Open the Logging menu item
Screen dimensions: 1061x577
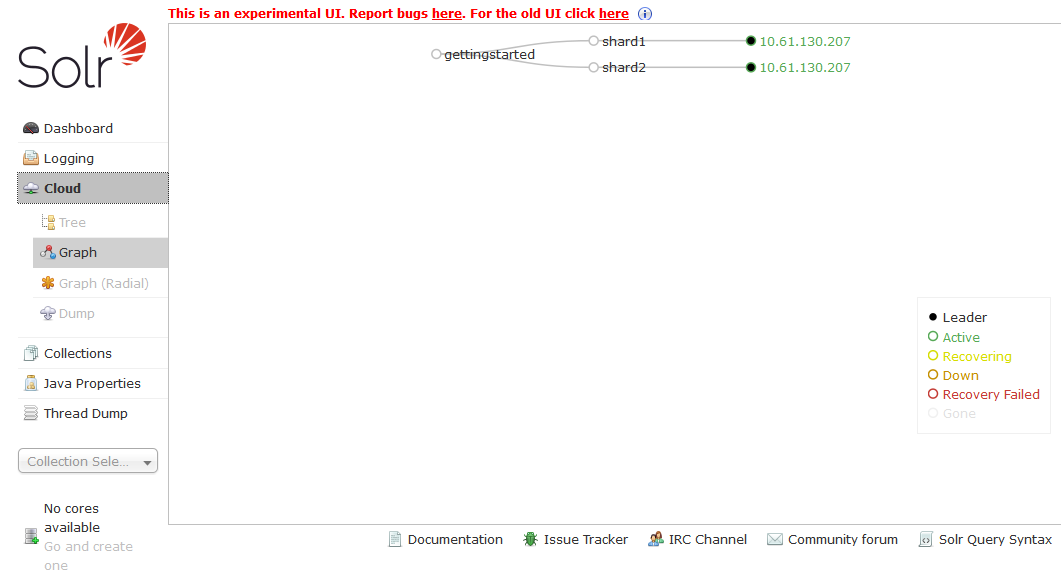(x=93, y=158)
